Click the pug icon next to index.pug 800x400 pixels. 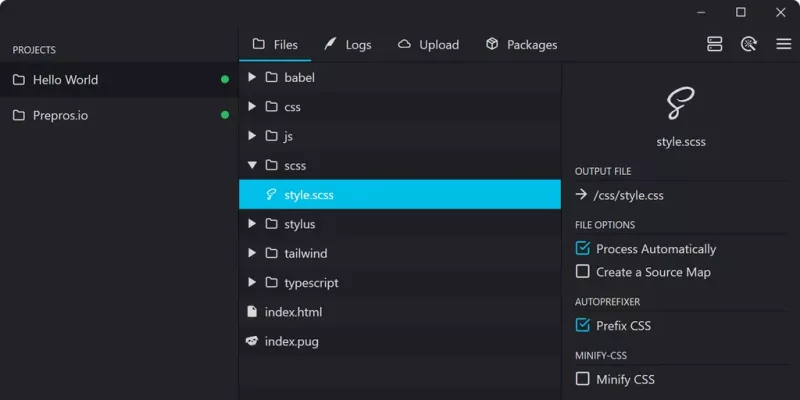pyautogui.click(x=252, y=341)
